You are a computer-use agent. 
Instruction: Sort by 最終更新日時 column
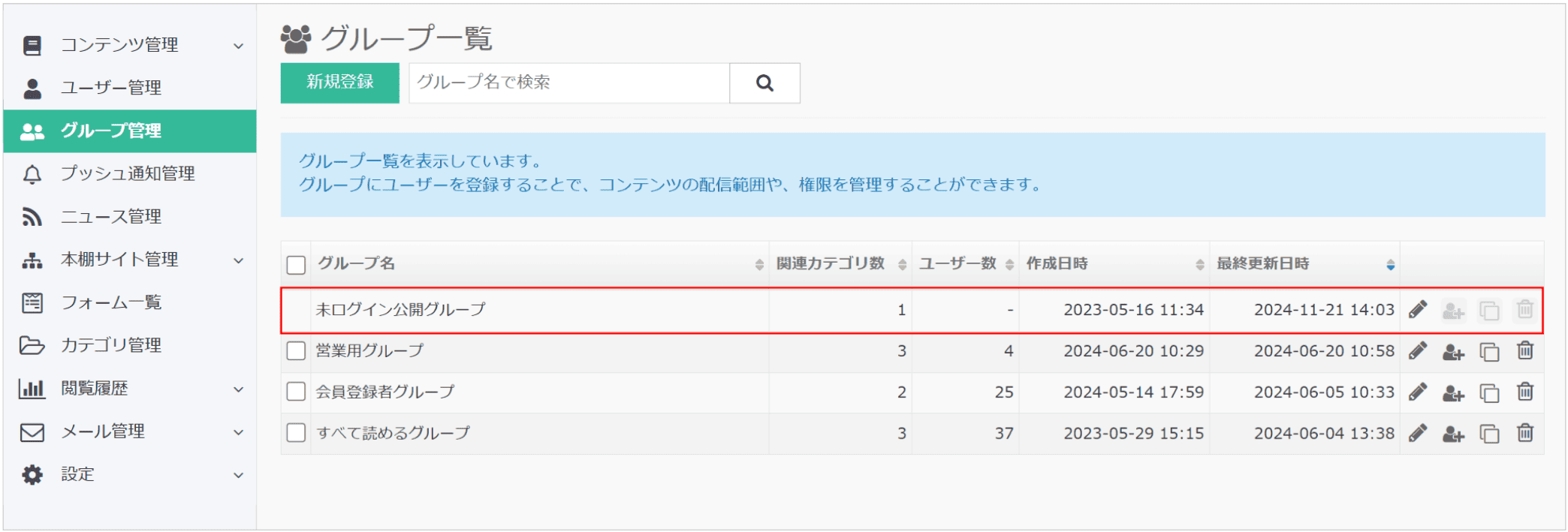(x=1390, y=264)
